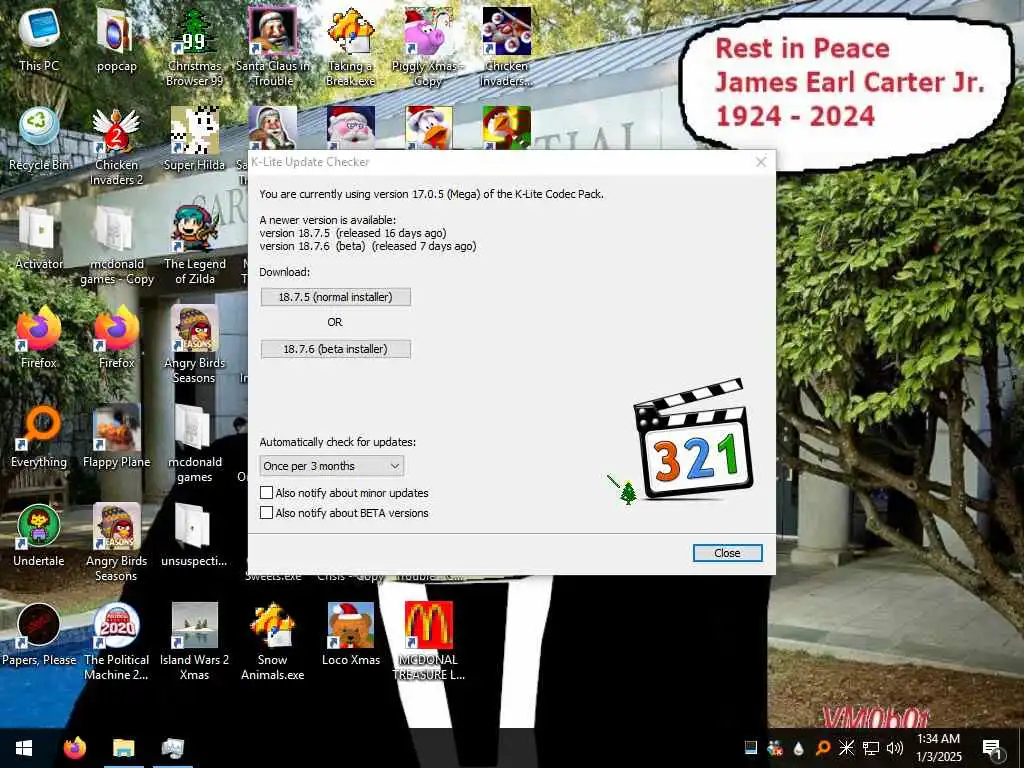Click the network tray icon
The image size is (1024, 768).
(871, 748)
